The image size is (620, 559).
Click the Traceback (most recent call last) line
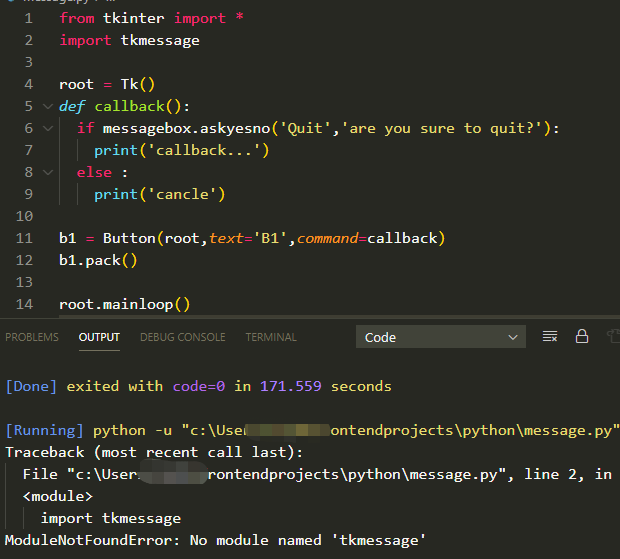click(154, 452)
